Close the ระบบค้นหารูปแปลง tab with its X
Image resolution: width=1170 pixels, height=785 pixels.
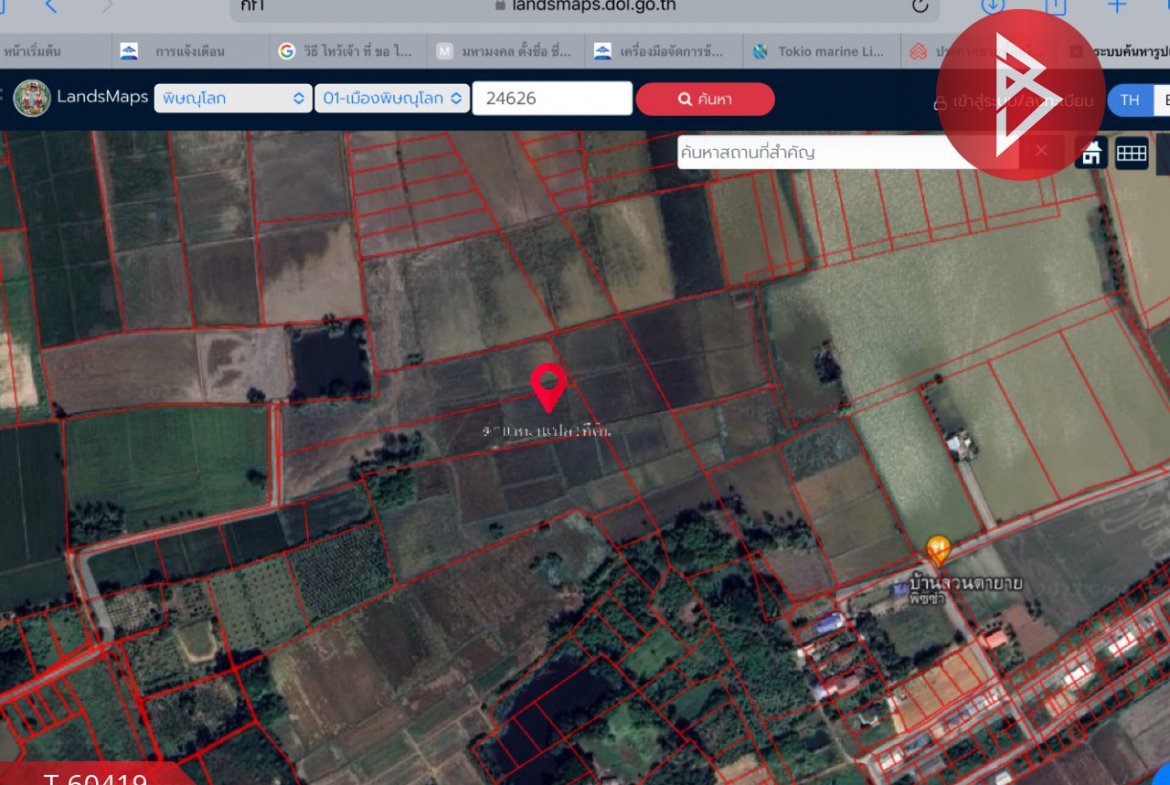pyautogui.click(x=1075, y=51)
